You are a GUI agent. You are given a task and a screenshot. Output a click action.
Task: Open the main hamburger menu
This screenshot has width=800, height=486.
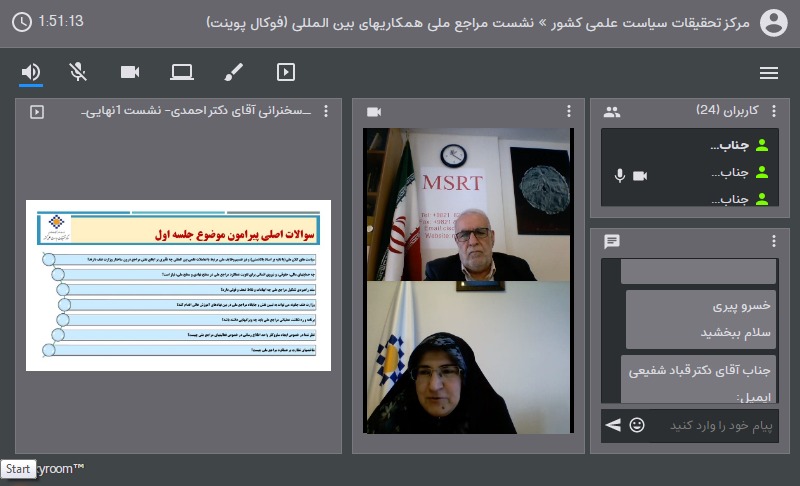768,72
